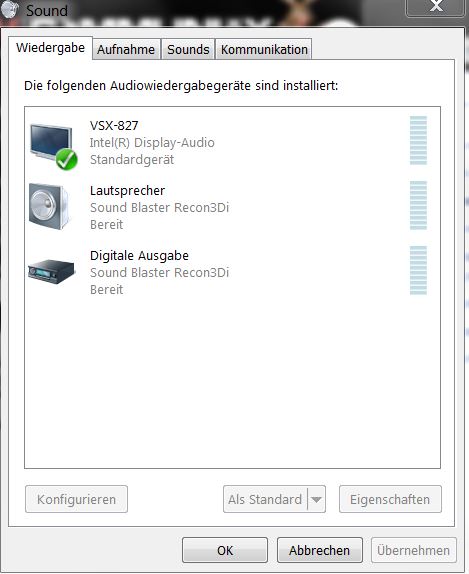
Task: Open the Als Standard dropdown arrow
Action: pos(316,499)
